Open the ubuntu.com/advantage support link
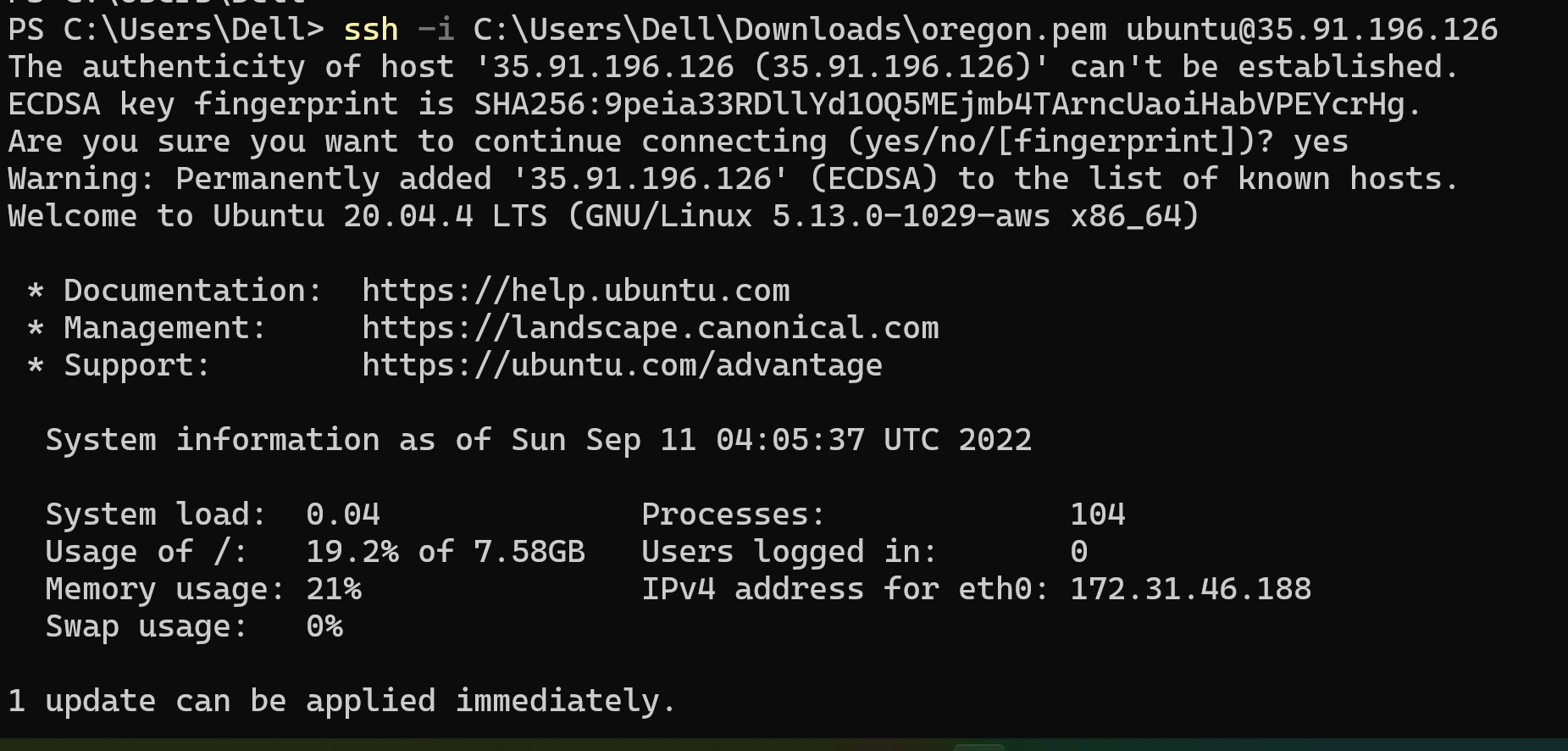Image resolution: width=1568 pixels, height=751 pixels. click(x=622, y=365)
